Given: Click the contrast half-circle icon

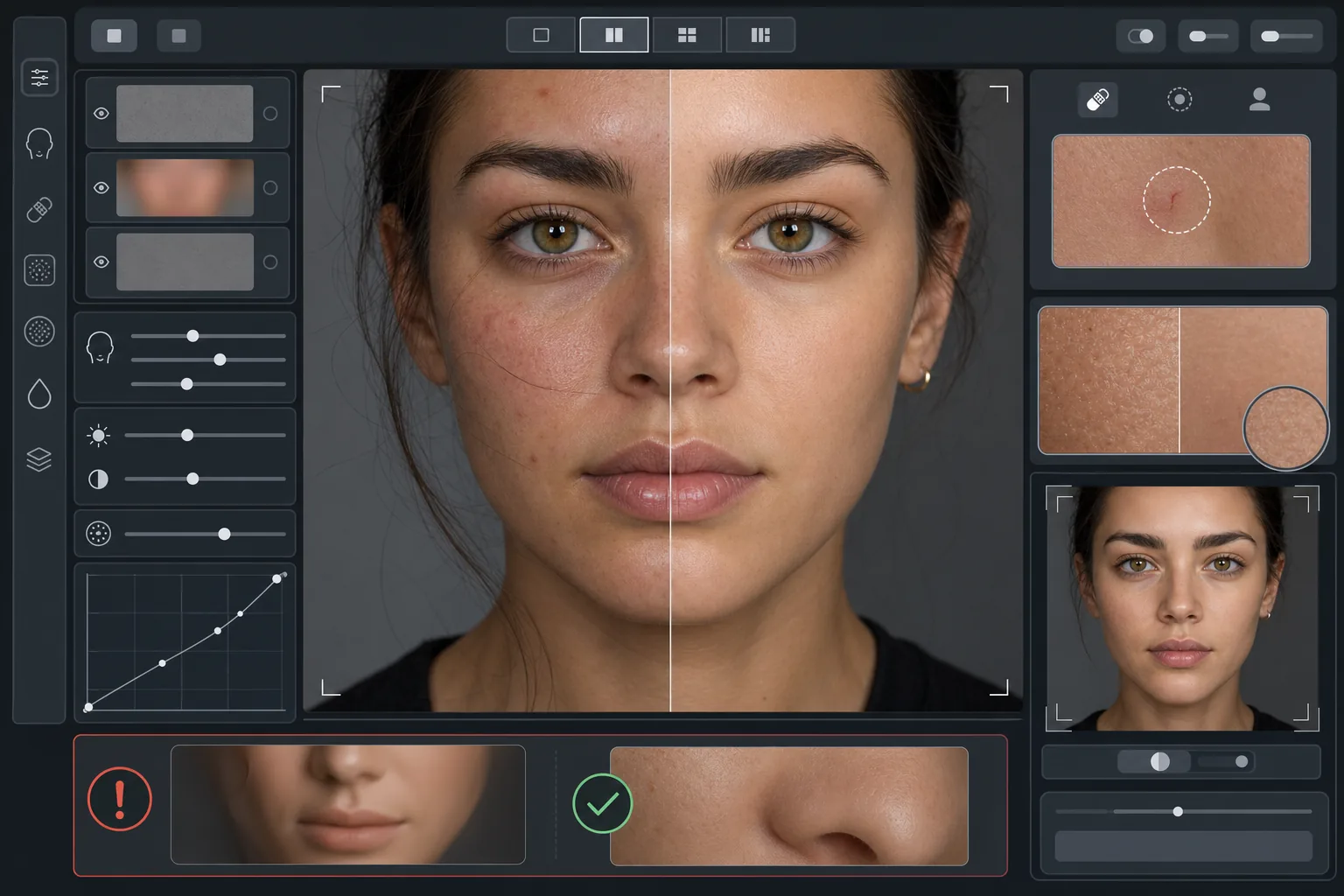Looking at the screenshot, I should pyautogui.click(x=98, y=479).
